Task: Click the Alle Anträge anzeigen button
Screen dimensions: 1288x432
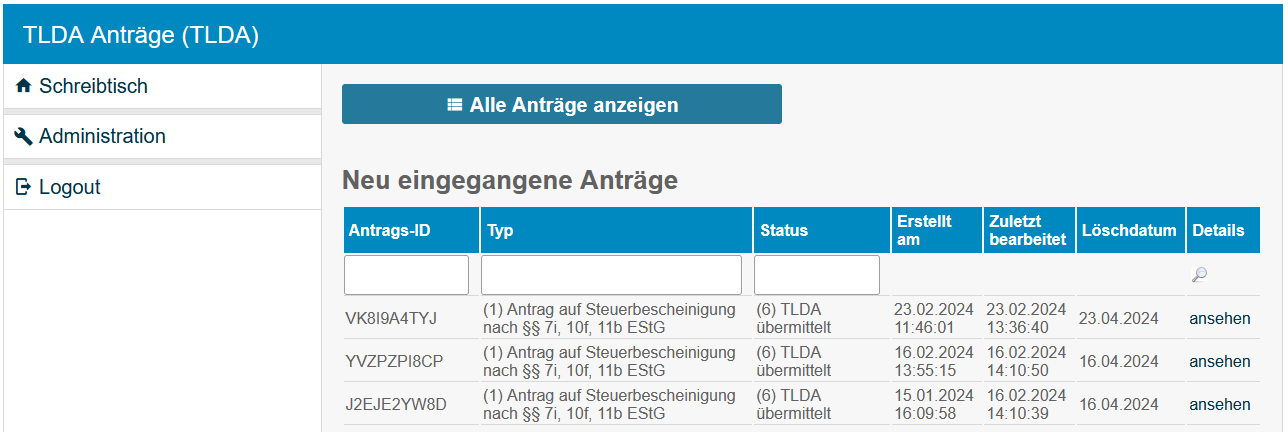Action: pyautogui.click(x=561, y=105)
